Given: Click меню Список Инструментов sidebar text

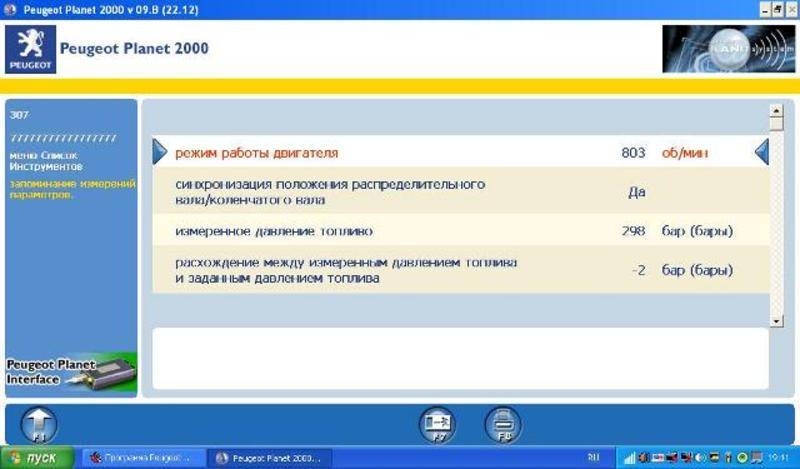Looking at the screenshot, I should click(44, 162).
